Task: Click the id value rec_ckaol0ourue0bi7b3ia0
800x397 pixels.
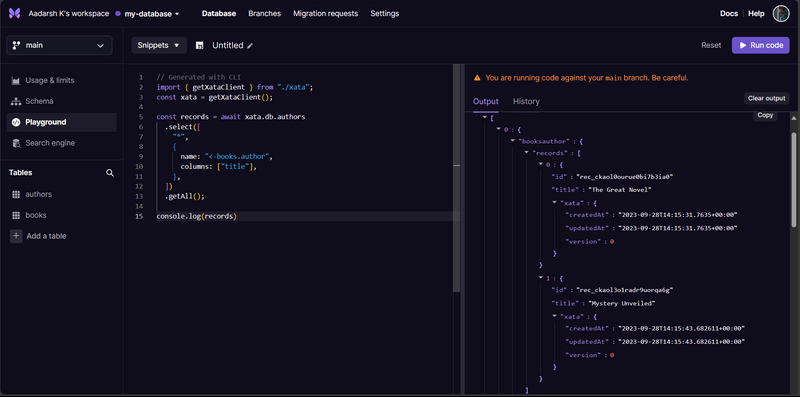Action: pyautogui.click(x=625, y=178)
